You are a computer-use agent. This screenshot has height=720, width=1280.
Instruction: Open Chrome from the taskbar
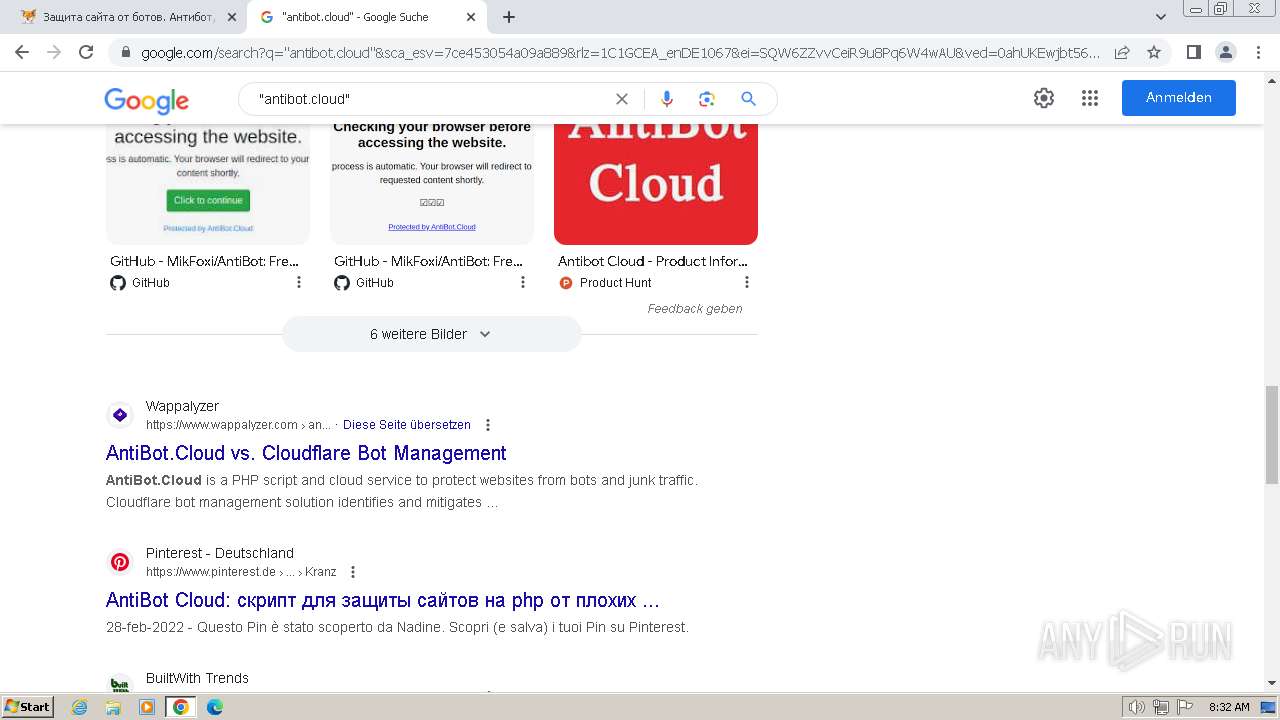pyautogui.click(x=181, y=707)
